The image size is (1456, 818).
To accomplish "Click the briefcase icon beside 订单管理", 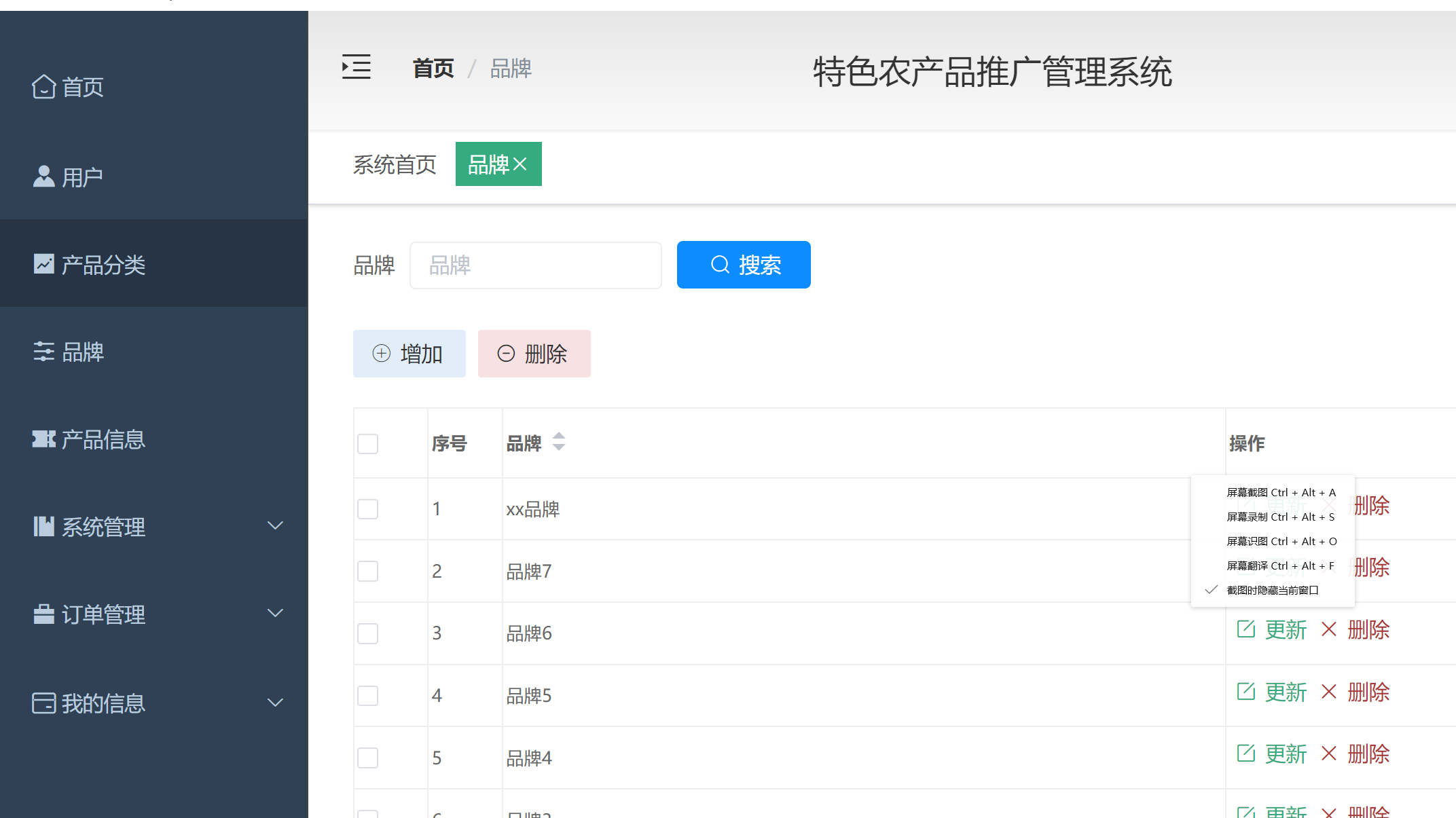I will click(x=43, y=614).
